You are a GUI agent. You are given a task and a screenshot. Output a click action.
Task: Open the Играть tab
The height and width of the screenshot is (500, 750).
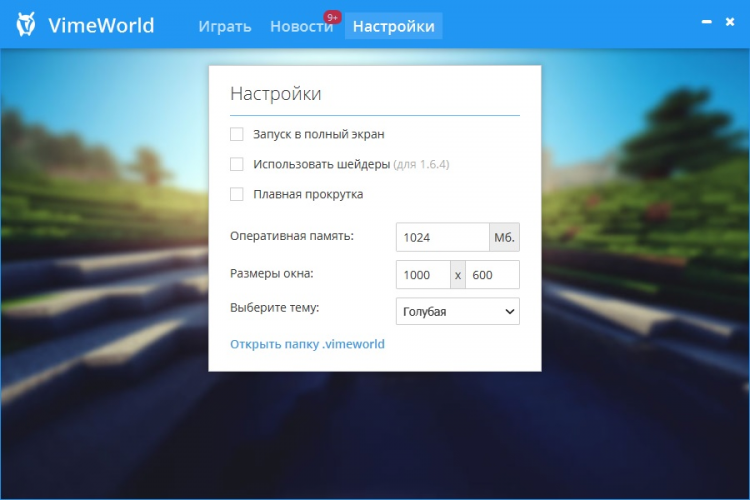(x=225, y=26)
